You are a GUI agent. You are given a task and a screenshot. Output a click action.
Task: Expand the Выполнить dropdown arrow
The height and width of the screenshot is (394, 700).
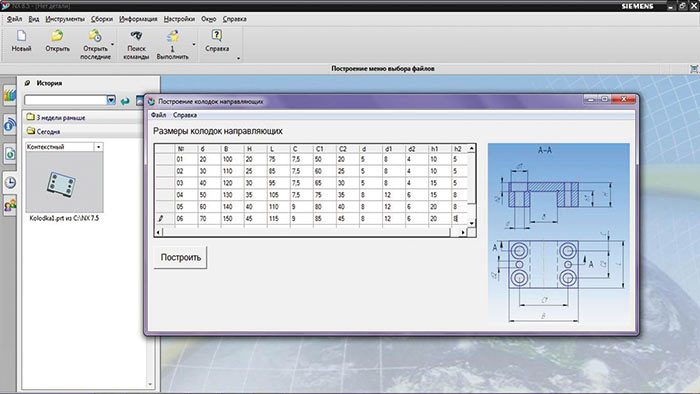pos(194,44)
